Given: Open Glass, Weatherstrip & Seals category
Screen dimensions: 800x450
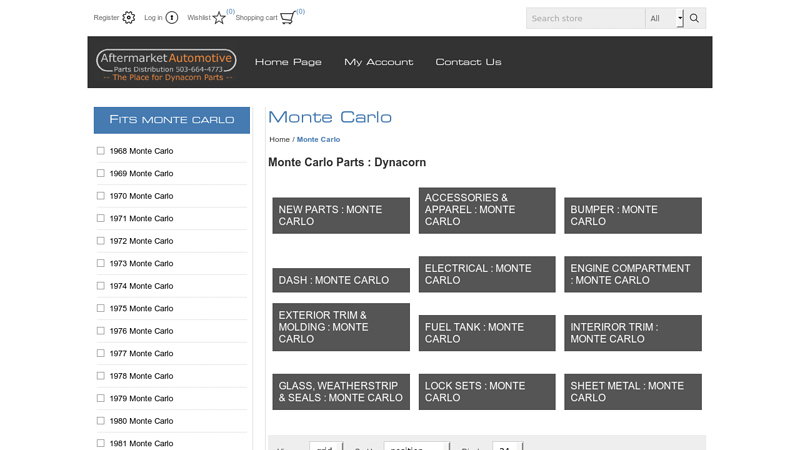Looking at the screenshot, I should point(341,392).
